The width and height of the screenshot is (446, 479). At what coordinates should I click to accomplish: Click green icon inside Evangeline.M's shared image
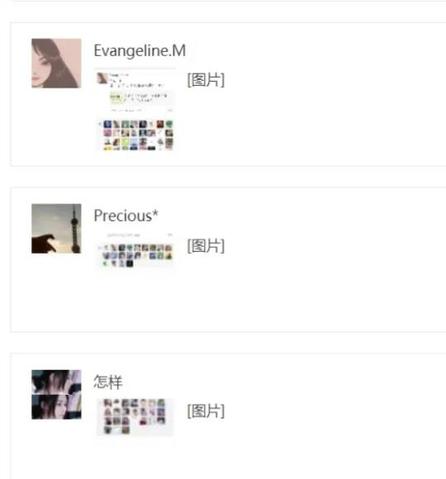(115, 98)
